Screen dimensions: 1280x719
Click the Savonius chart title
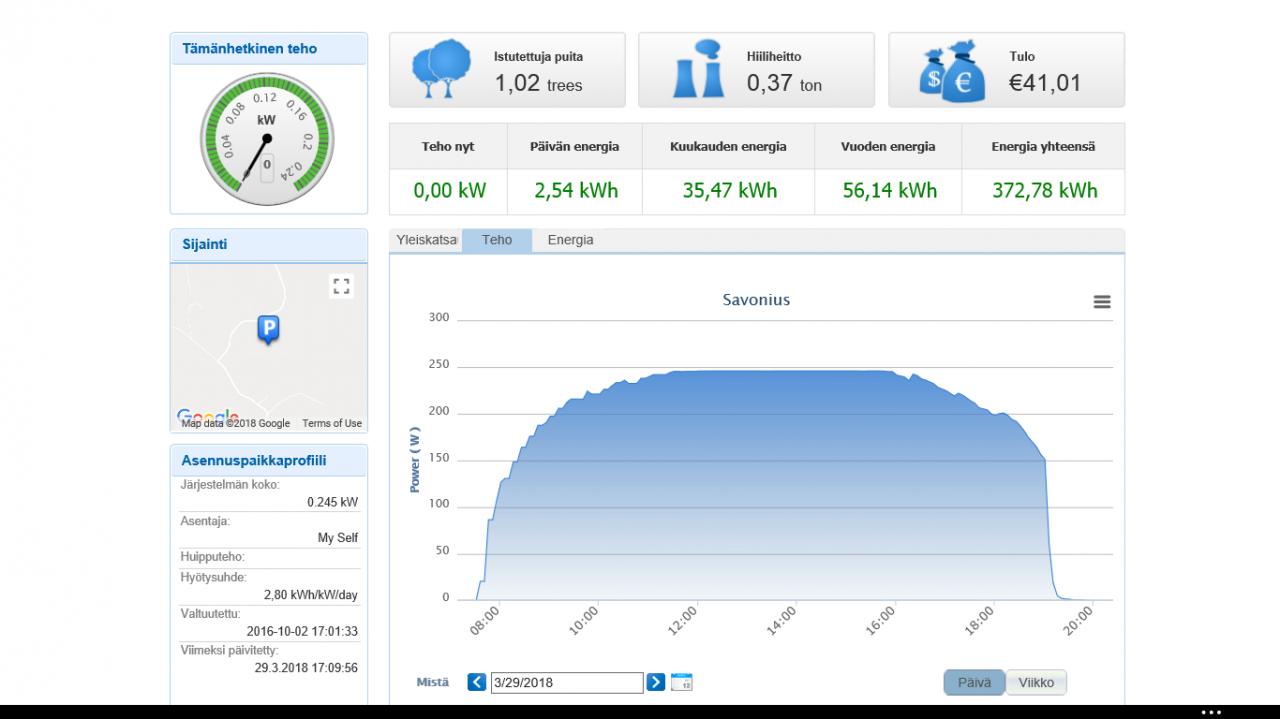pyautogui.click(x=756, y=300)
